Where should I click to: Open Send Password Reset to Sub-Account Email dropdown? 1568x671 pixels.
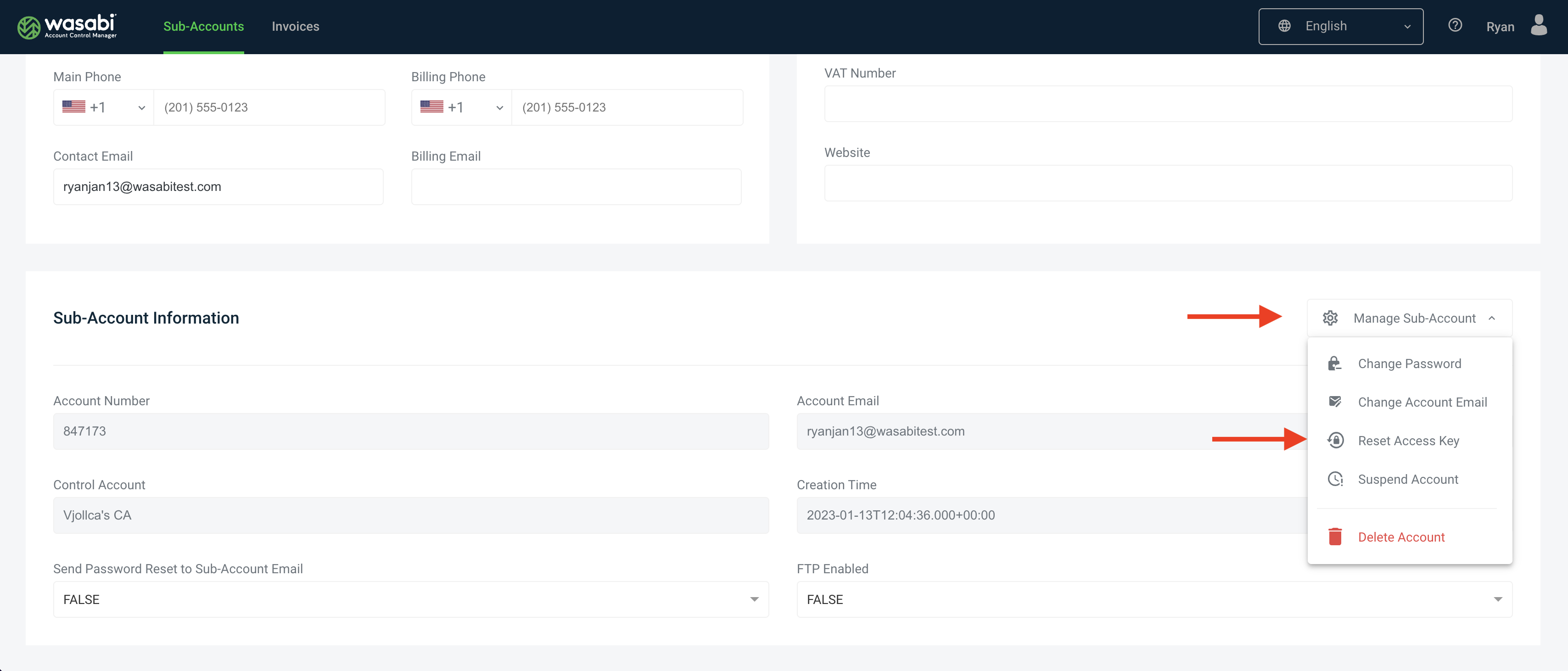(x=411, y=599)
